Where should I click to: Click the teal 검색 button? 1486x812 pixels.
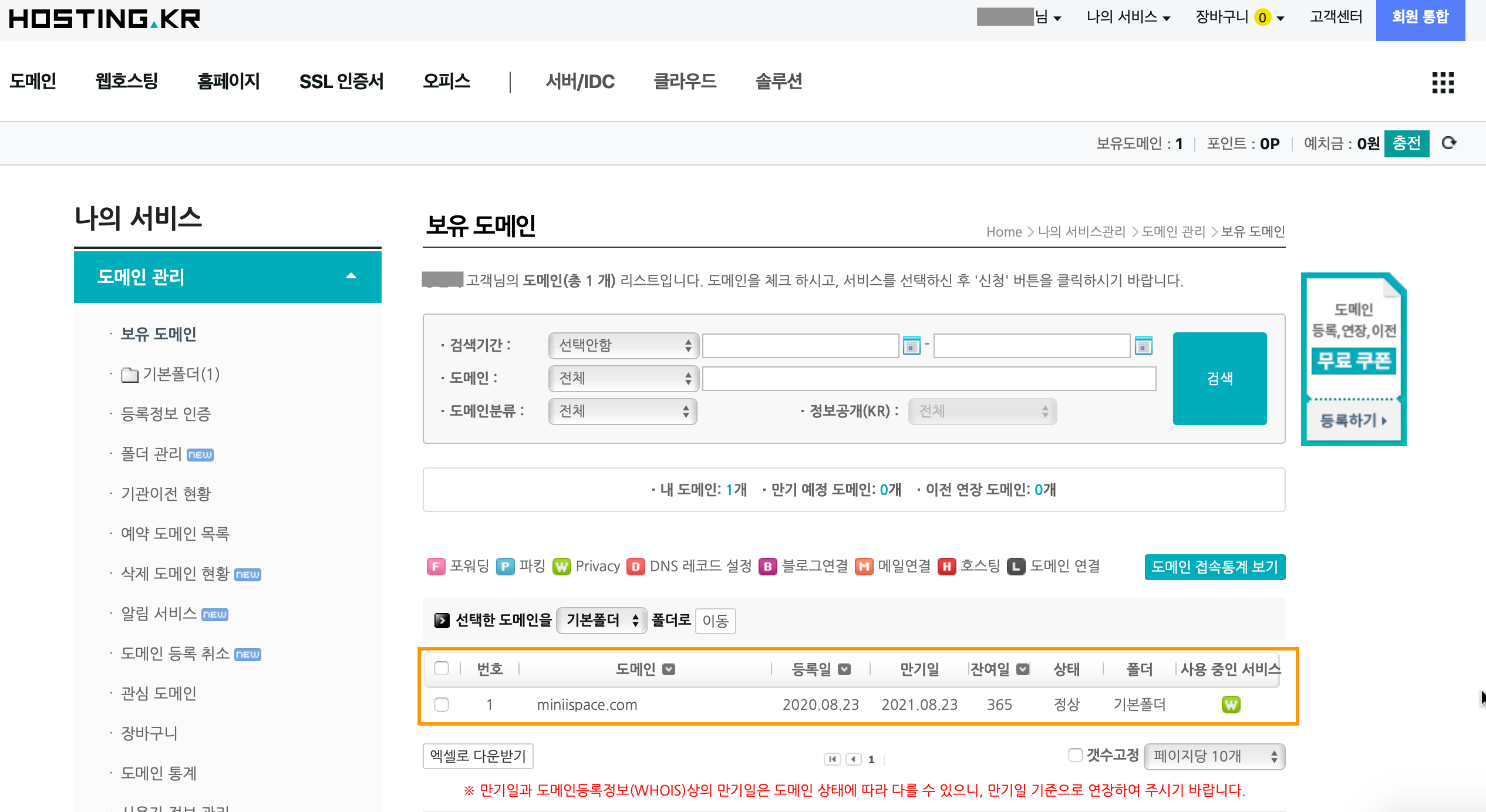coord(1219,379)
